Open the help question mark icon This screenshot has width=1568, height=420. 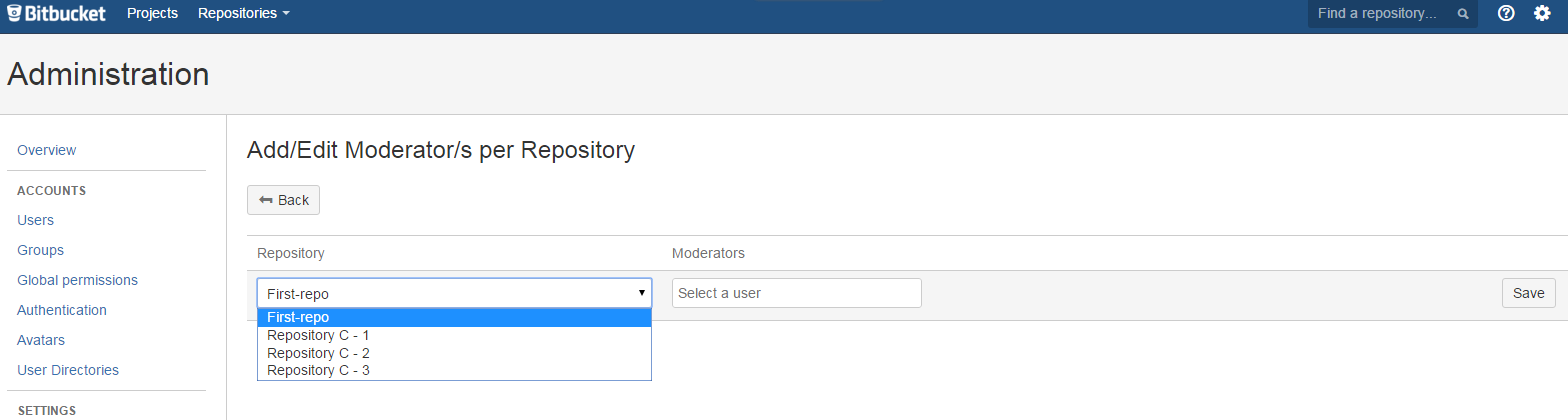pos(1506,13)
